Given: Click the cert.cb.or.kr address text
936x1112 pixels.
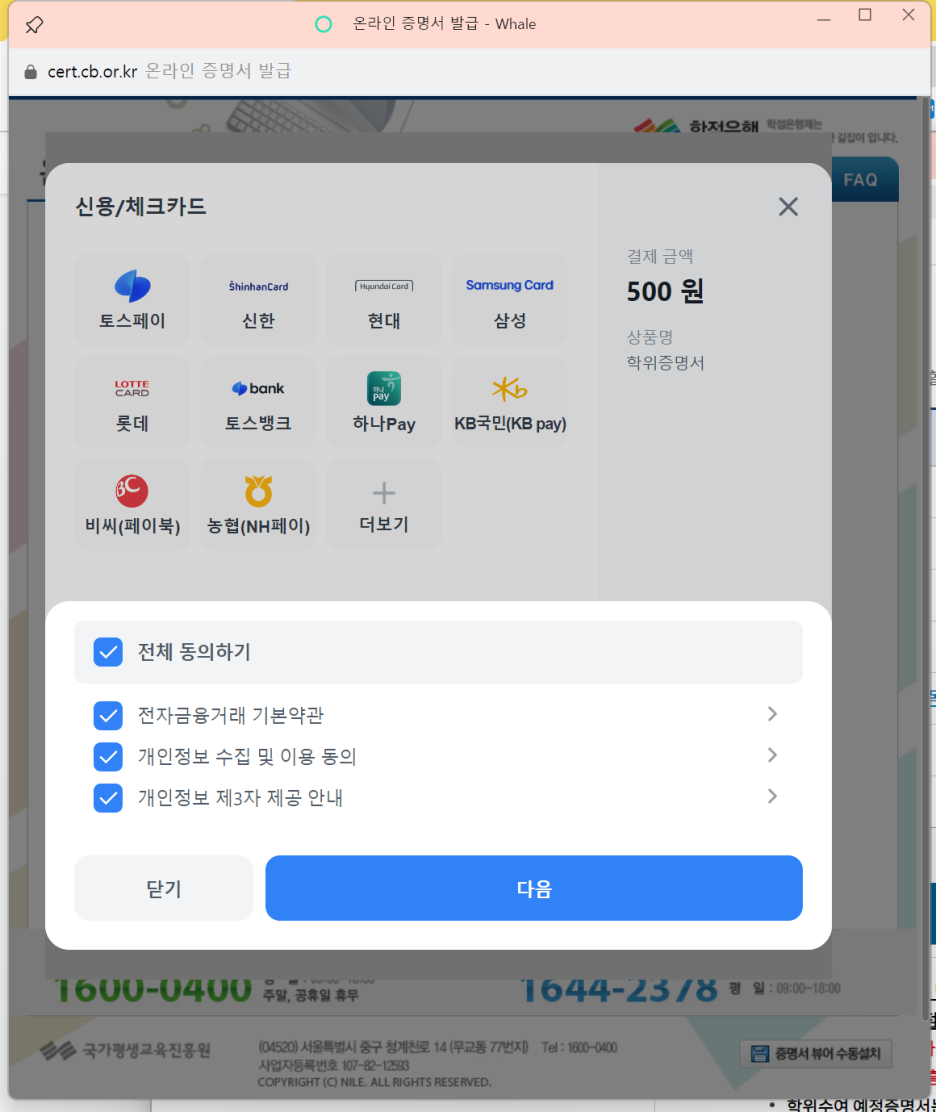Looking at the screenshot, I should (x=92, y=72).
